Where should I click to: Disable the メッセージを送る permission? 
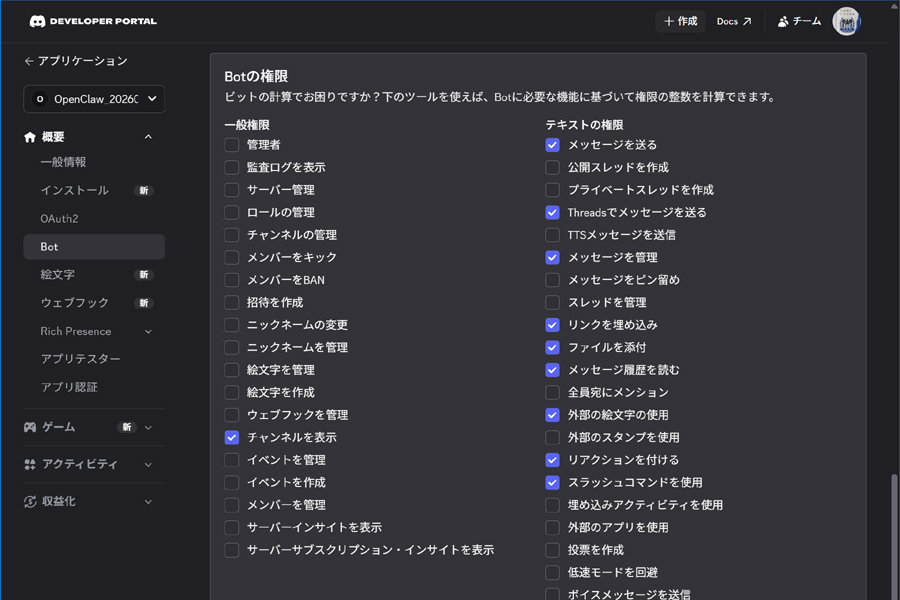551,144
